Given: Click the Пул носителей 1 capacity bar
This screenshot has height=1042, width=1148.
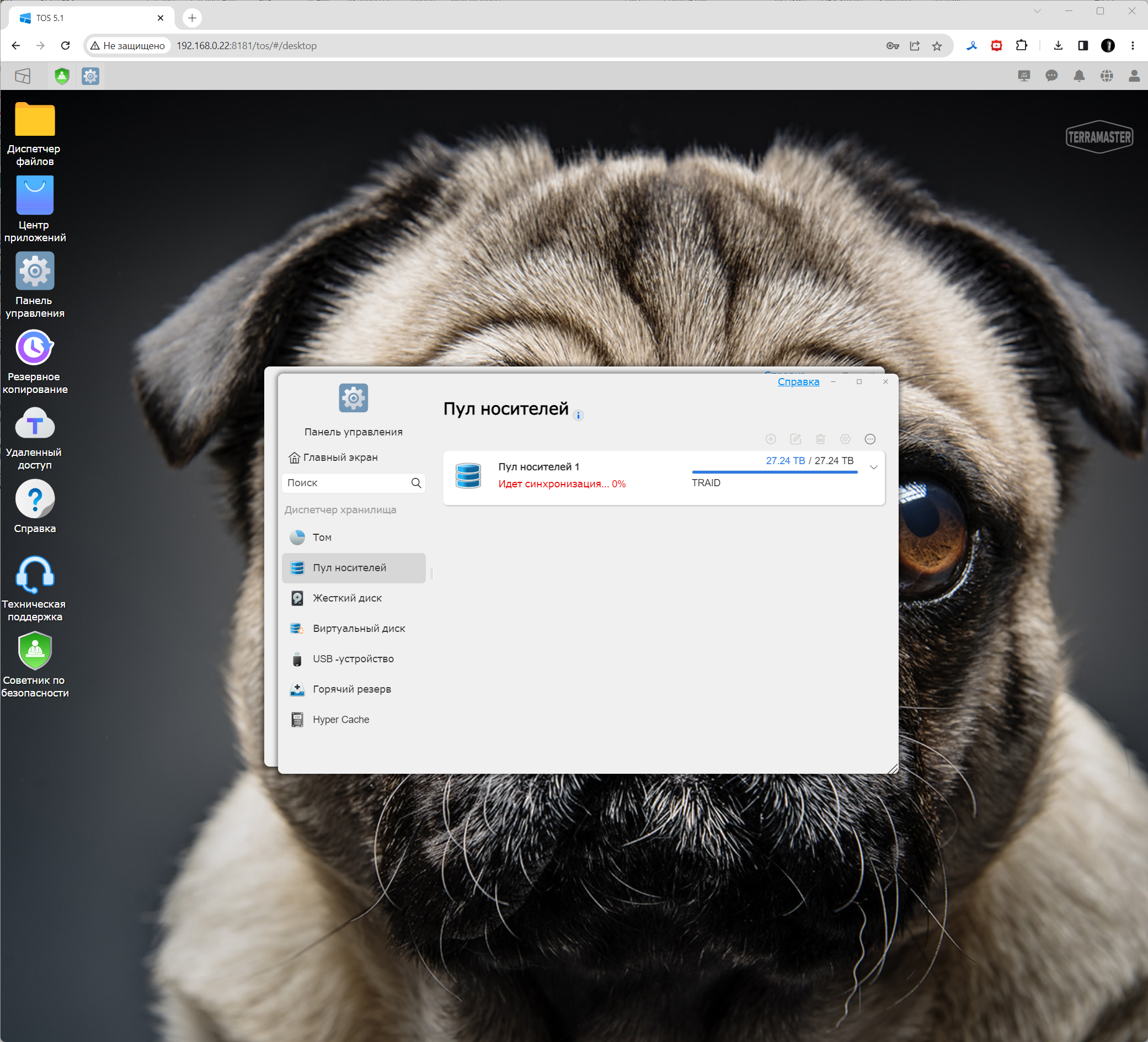Looking at the screenshot, I should click(775, 472).
